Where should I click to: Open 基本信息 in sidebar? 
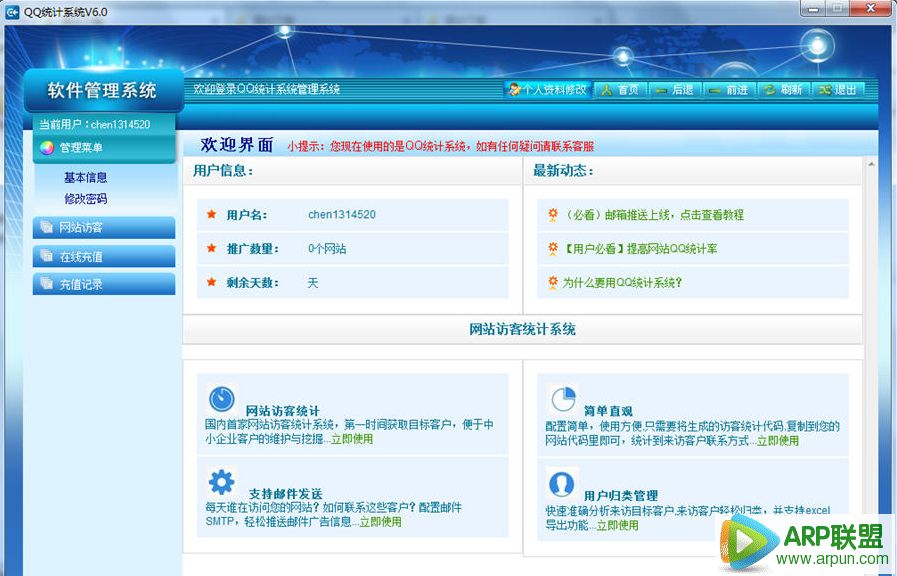[86, 178]
